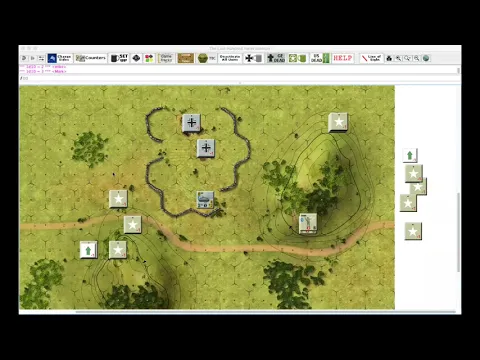Select the topmost star counter in the side panel
The width and height of the screenshot is (480, 360).
point(414,173)
